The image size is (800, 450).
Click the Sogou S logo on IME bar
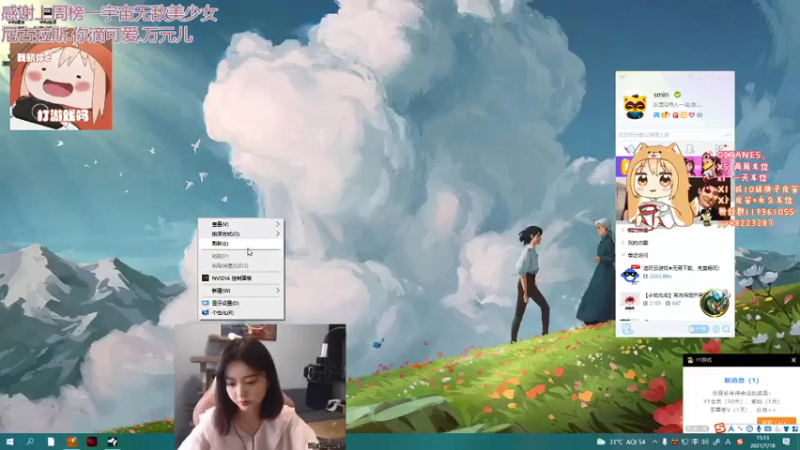tap(719, 428)
